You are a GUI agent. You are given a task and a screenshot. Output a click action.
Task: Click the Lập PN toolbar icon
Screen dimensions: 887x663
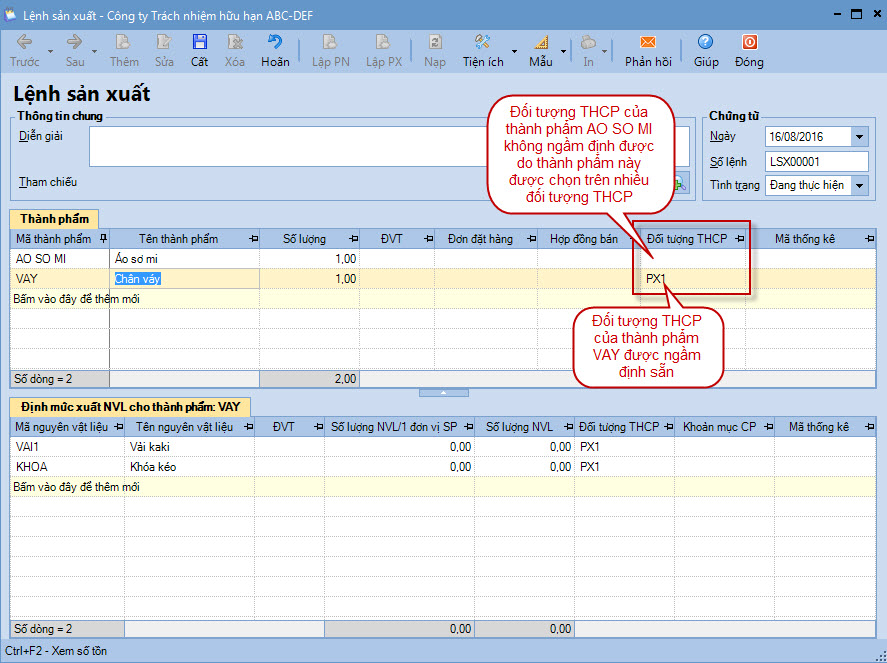pos(330,50)
